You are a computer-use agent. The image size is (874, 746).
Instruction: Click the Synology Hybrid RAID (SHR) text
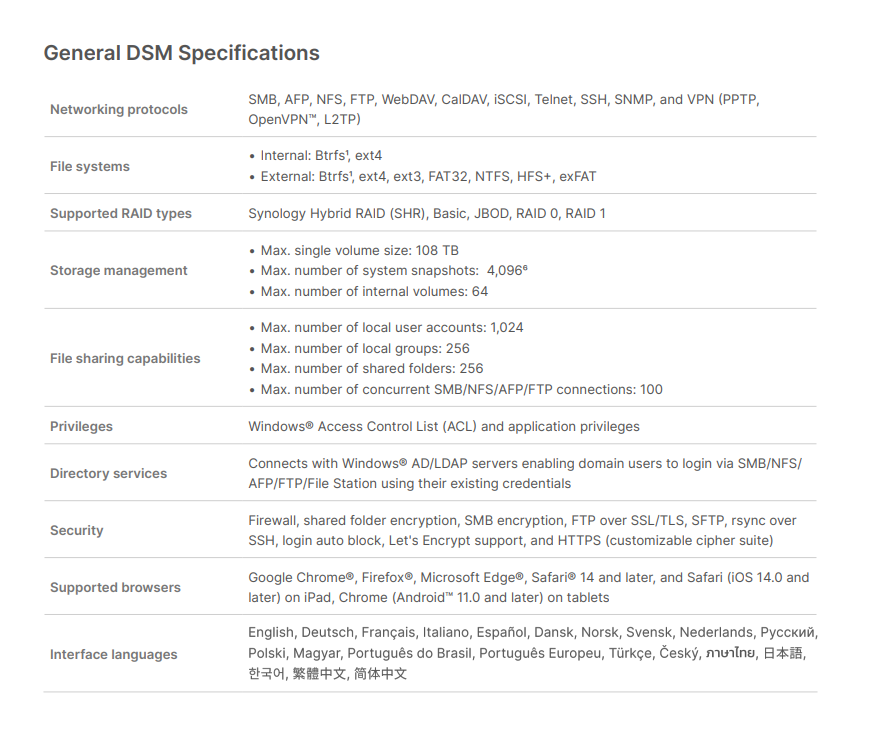pyautogui.click(x=338, y=214)
